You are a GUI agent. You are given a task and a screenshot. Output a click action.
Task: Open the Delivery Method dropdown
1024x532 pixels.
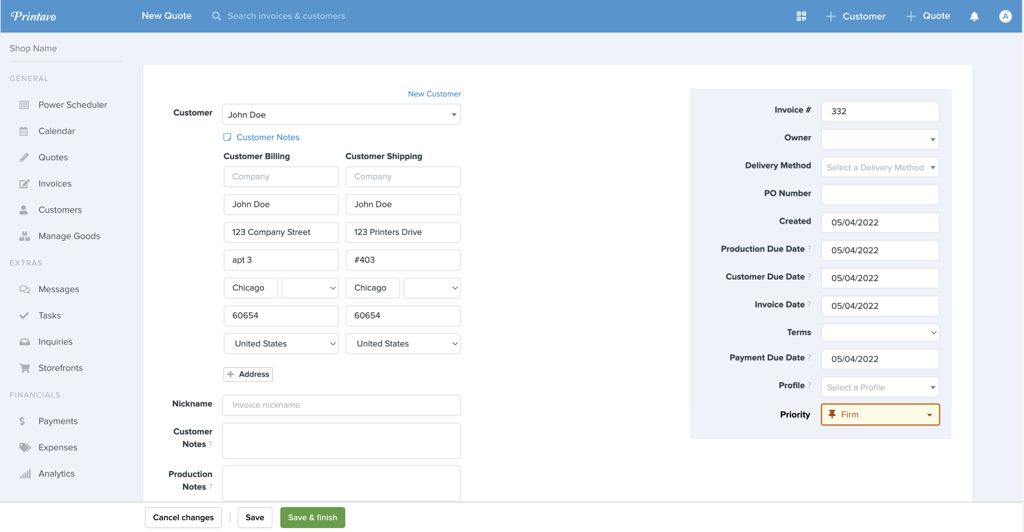[880, 167]
